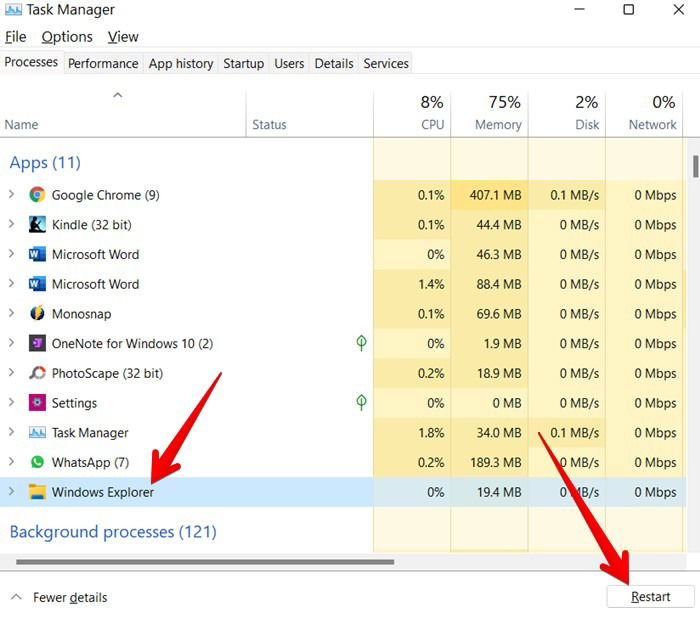The height and width of the screenshot is (618, 700).
Task: Click the 407.1 MB memory value
Action: [x=495, y=195]
